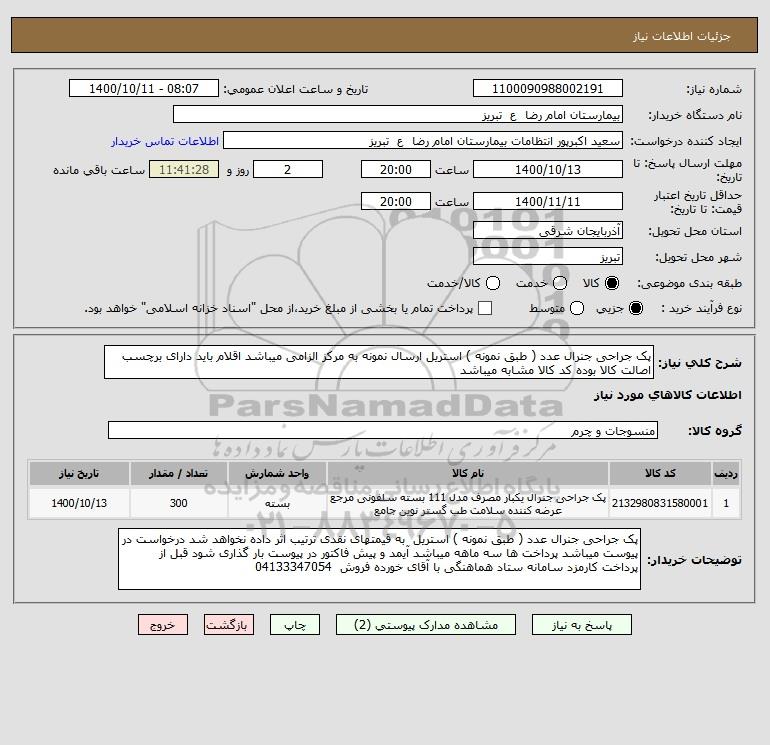
Task: Open مشاهده مدارک پیوستی (2) button
Action: click(x=426, y=625)
